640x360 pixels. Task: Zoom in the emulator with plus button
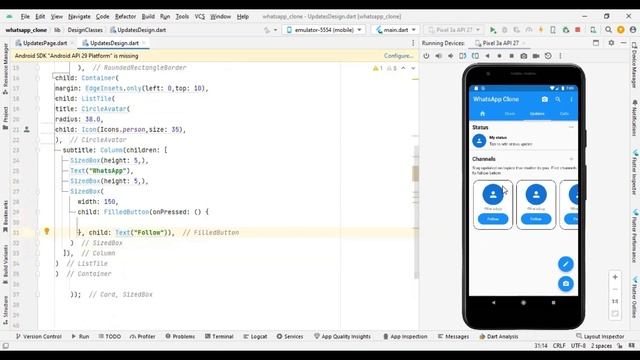click(615, 277)
